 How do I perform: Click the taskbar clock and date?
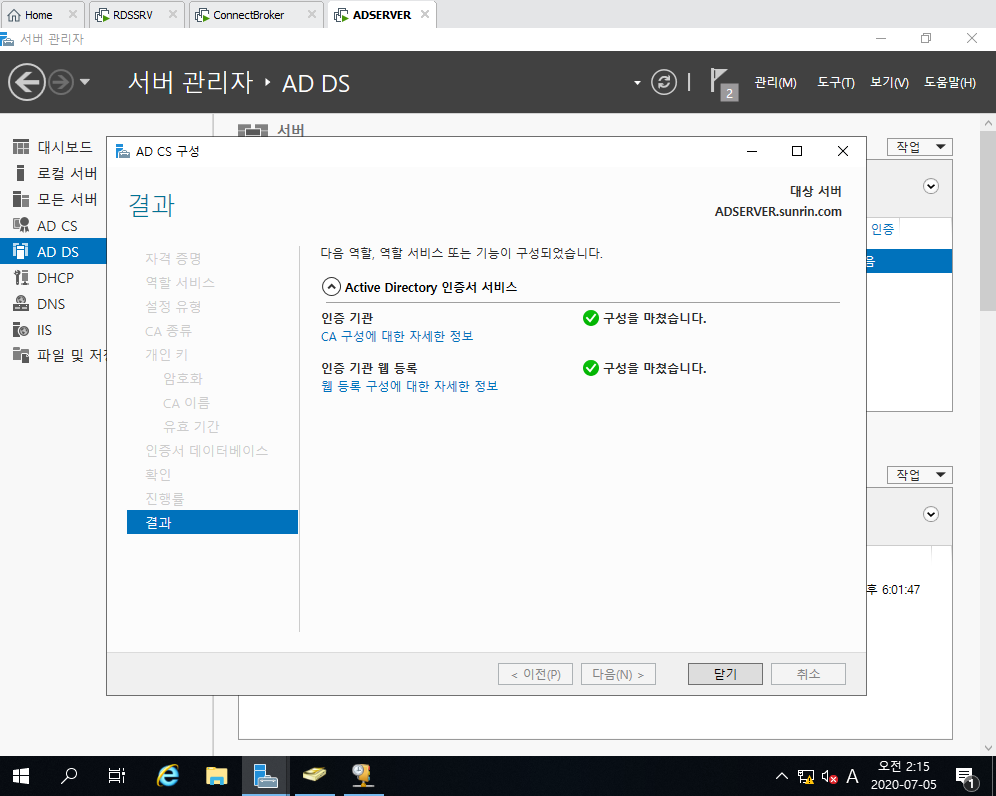click(903, 776)
